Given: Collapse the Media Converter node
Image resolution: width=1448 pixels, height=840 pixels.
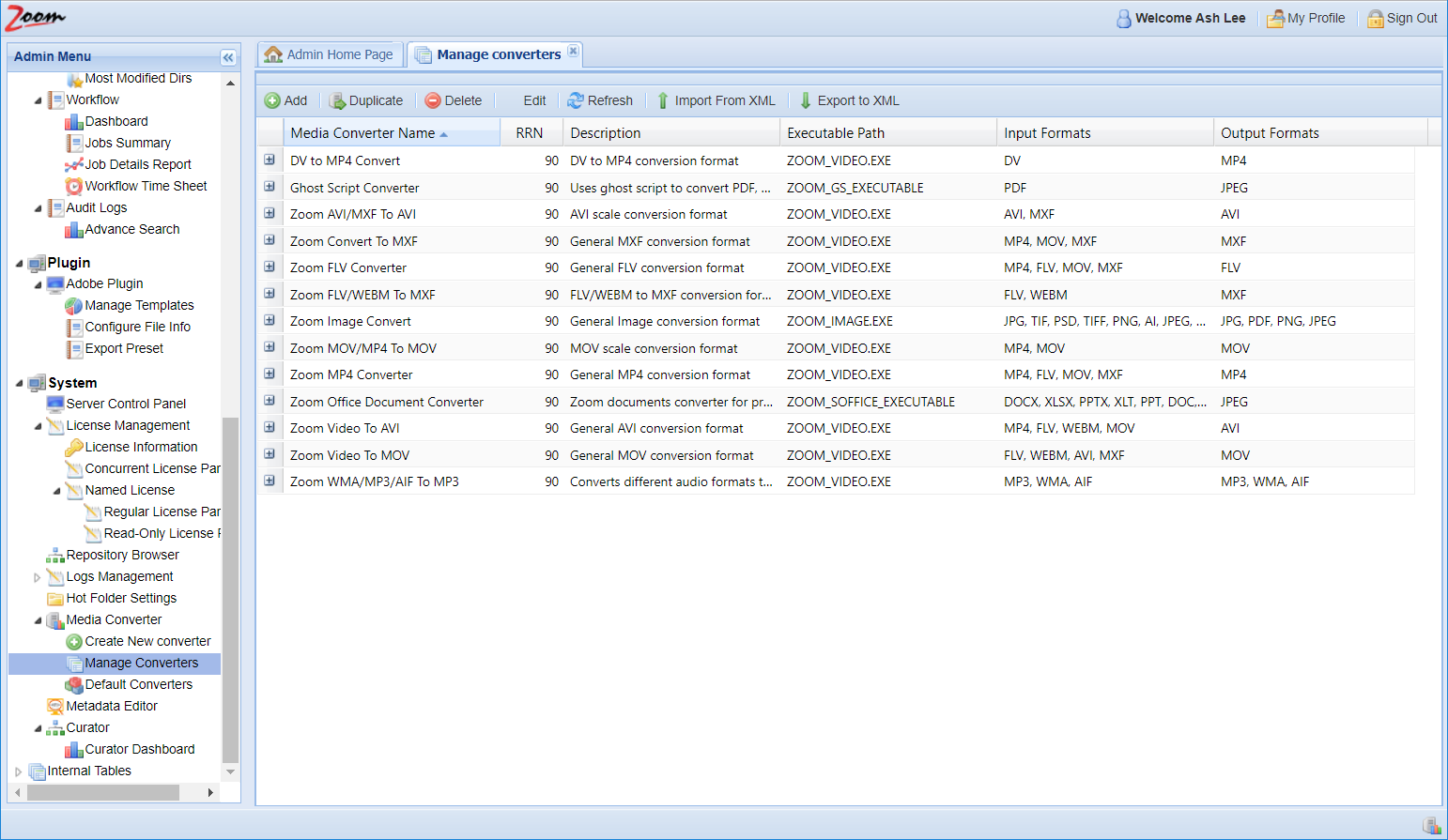Looking at the screenshot, I should [x=38, y=620].
